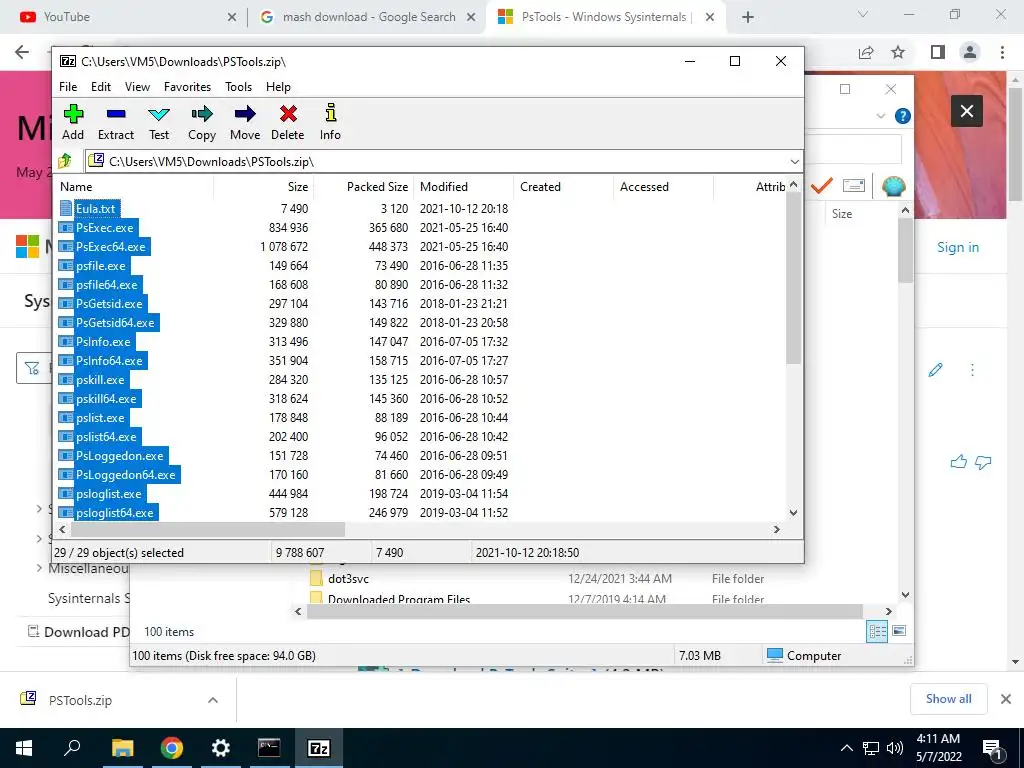Switch to mash download Google Search tab

367,17
